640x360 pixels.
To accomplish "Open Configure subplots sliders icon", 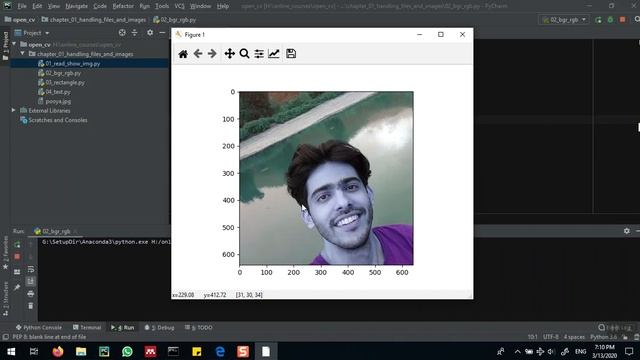I will (259, 54).
